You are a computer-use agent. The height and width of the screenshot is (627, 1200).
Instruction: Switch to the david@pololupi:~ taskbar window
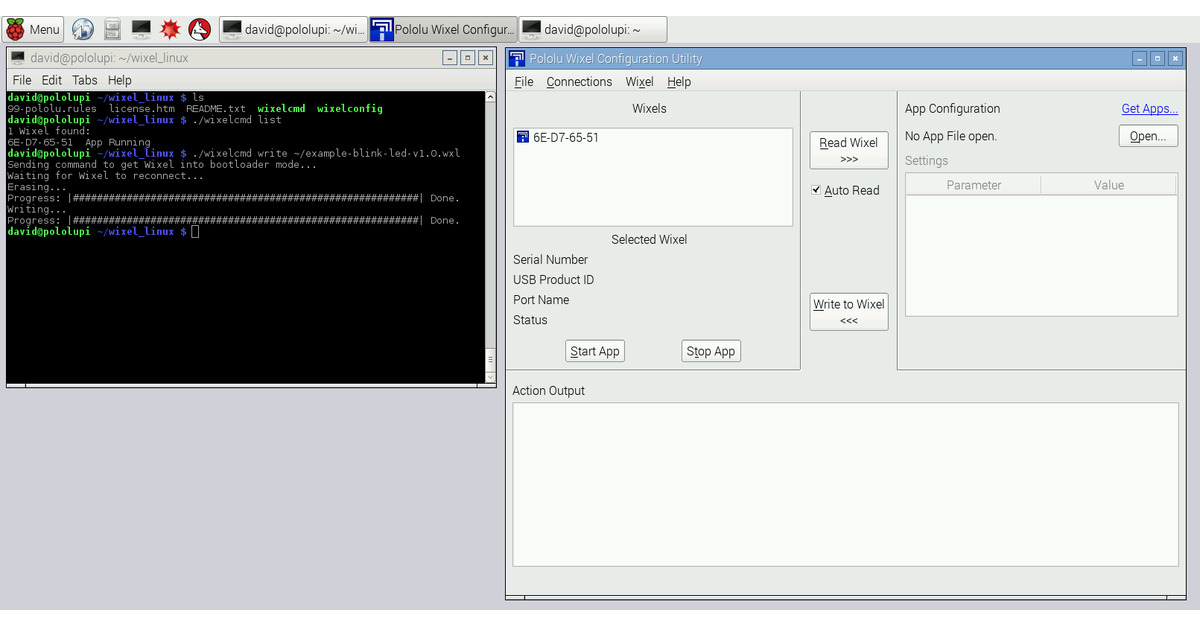point(591,29)
